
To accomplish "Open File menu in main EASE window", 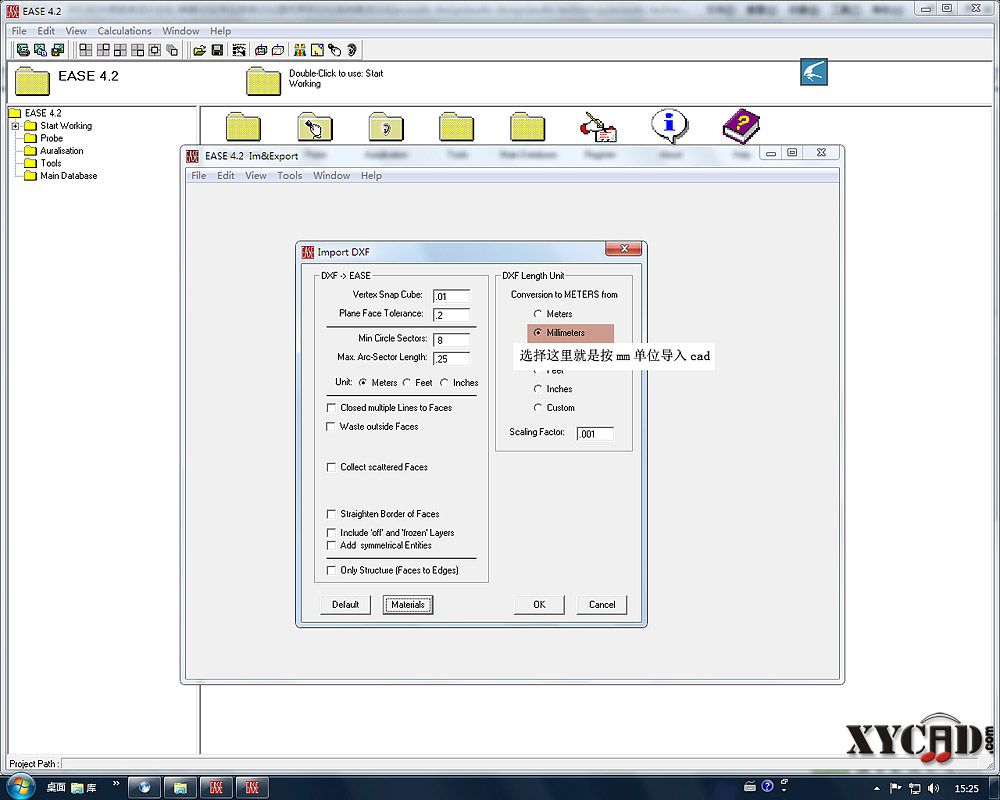I will 19,31.
